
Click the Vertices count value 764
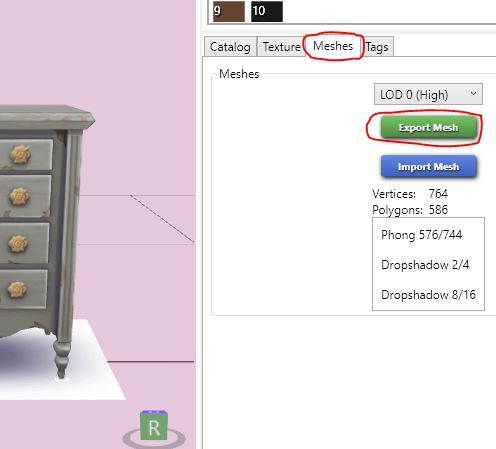pyautogui.click(x=438, y=194)
